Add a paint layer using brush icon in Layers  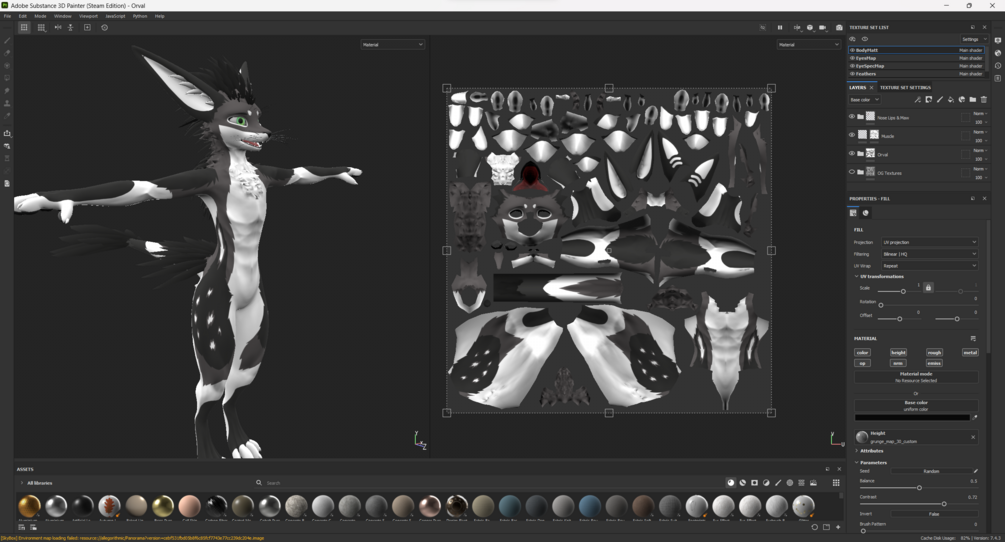tap(940, 99)
